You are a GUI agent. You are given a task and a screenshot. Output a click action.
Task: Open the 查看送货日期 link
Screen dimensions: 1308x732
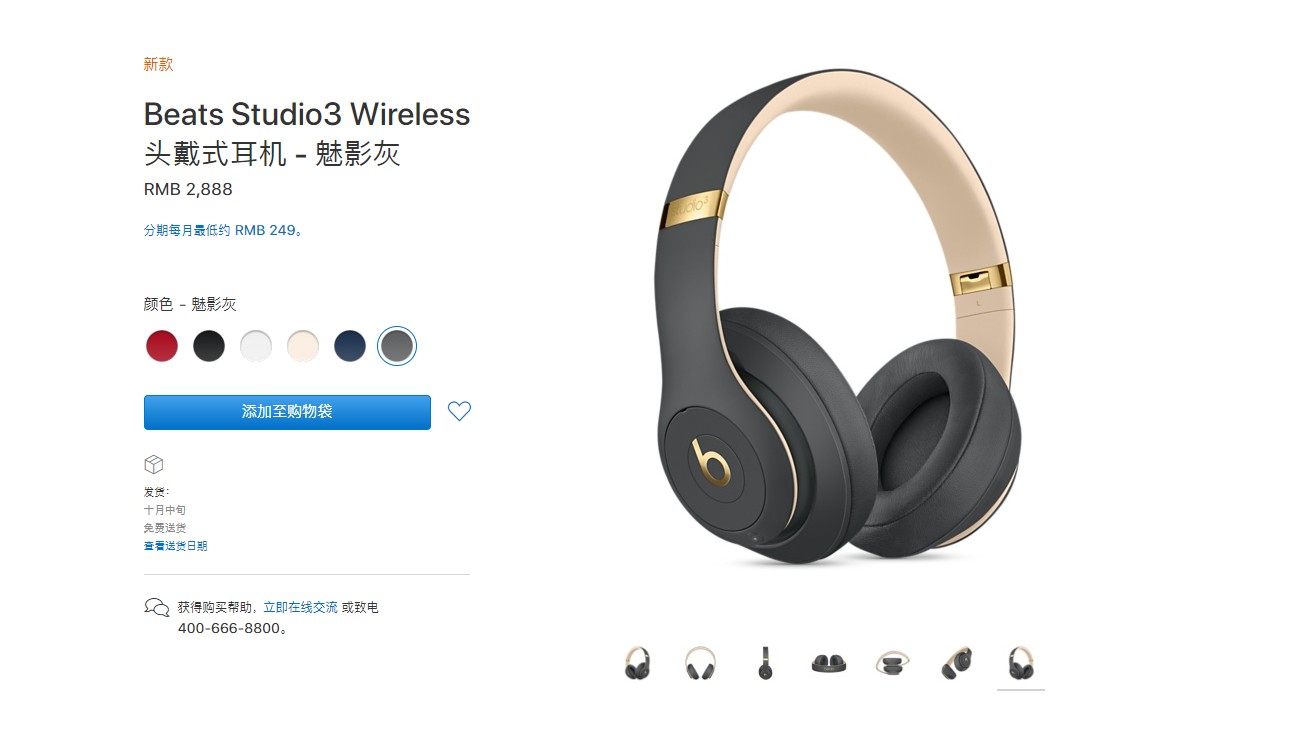176,546
